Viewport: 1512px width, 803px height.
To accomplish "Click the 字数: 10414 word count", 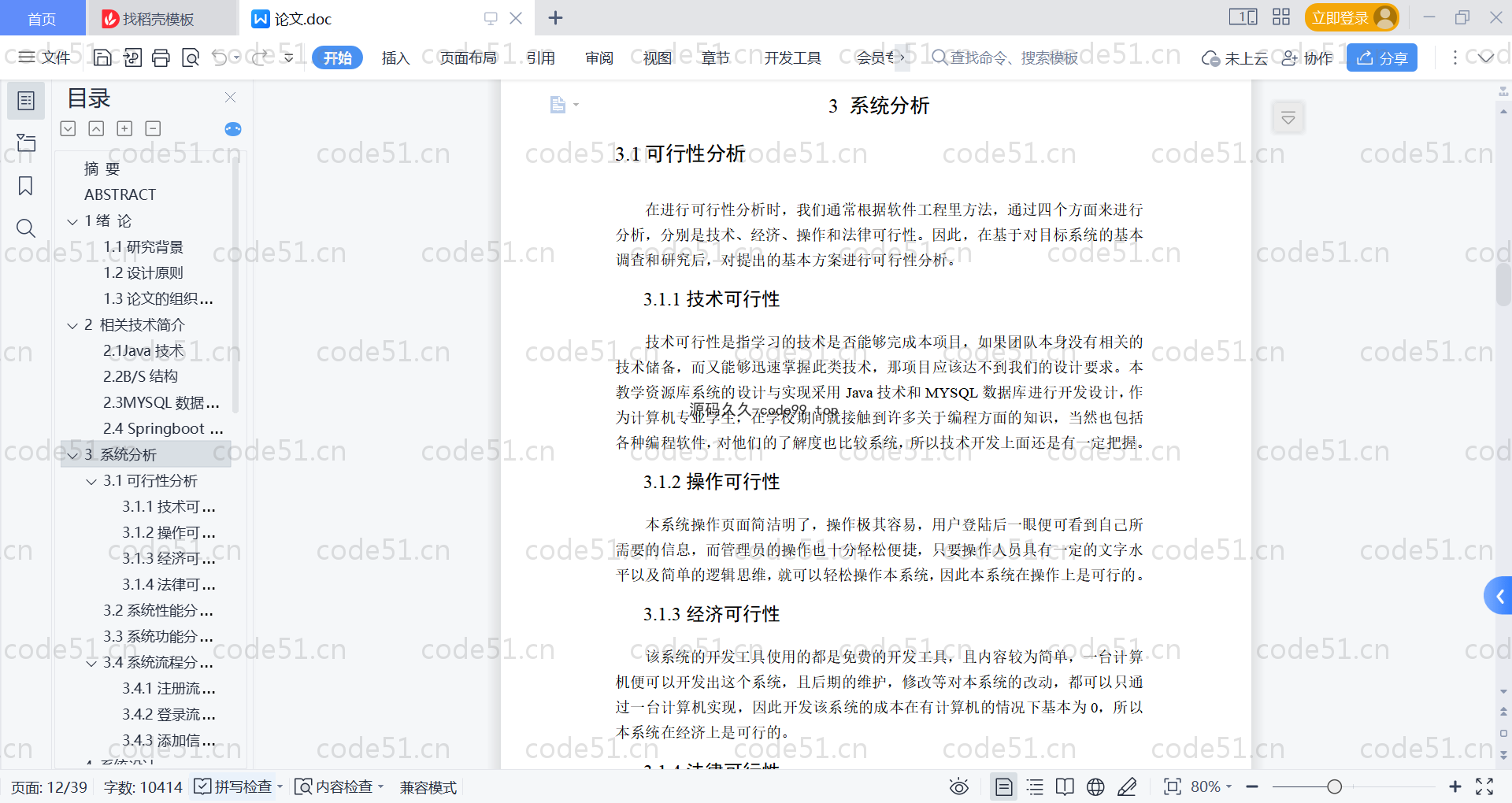I will click(143, 787).
